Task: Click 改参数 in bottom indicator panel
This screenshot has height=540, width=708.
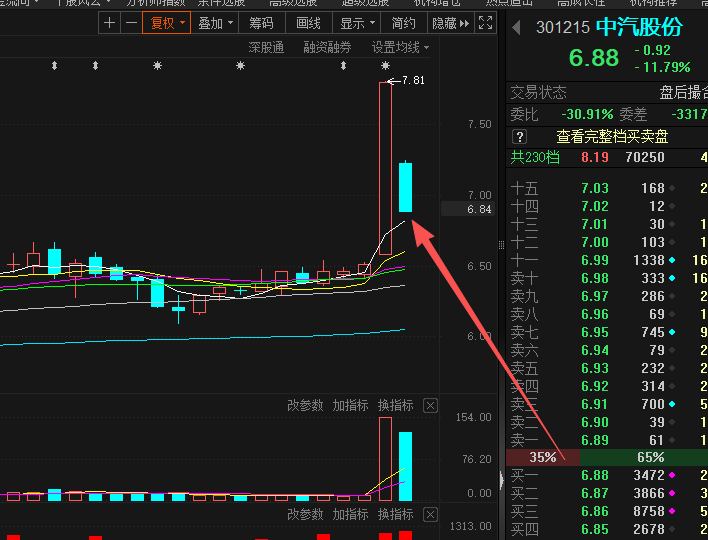Action: 305,514
